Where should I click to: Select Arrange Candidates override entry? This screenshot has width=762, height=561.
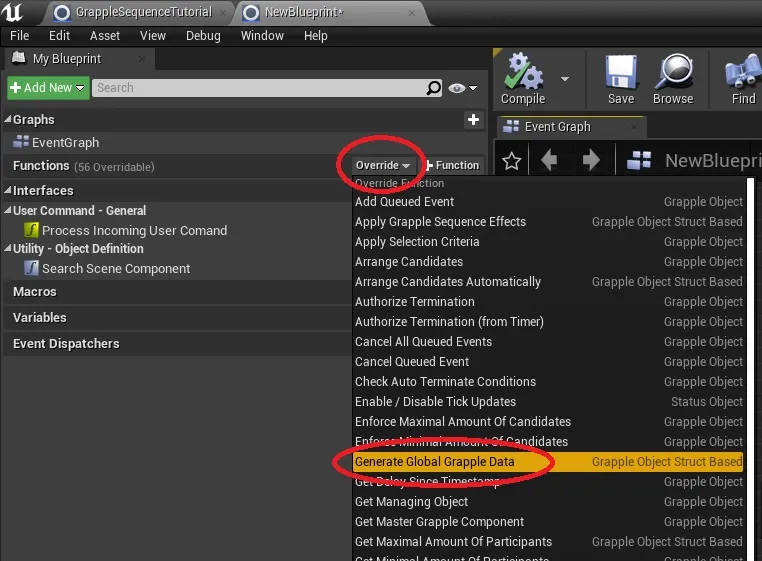[548, 262]
